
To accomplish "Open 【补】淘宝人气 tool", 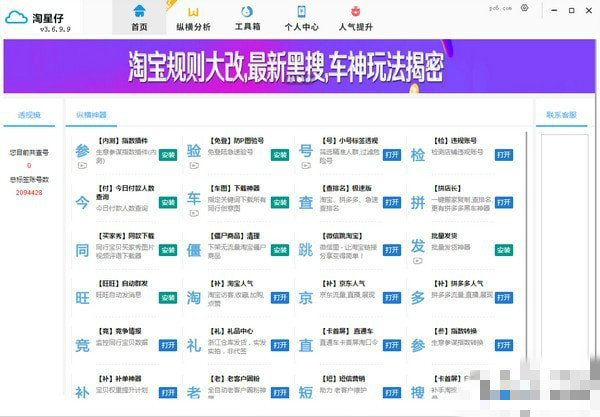I will (x=280, y=298).
